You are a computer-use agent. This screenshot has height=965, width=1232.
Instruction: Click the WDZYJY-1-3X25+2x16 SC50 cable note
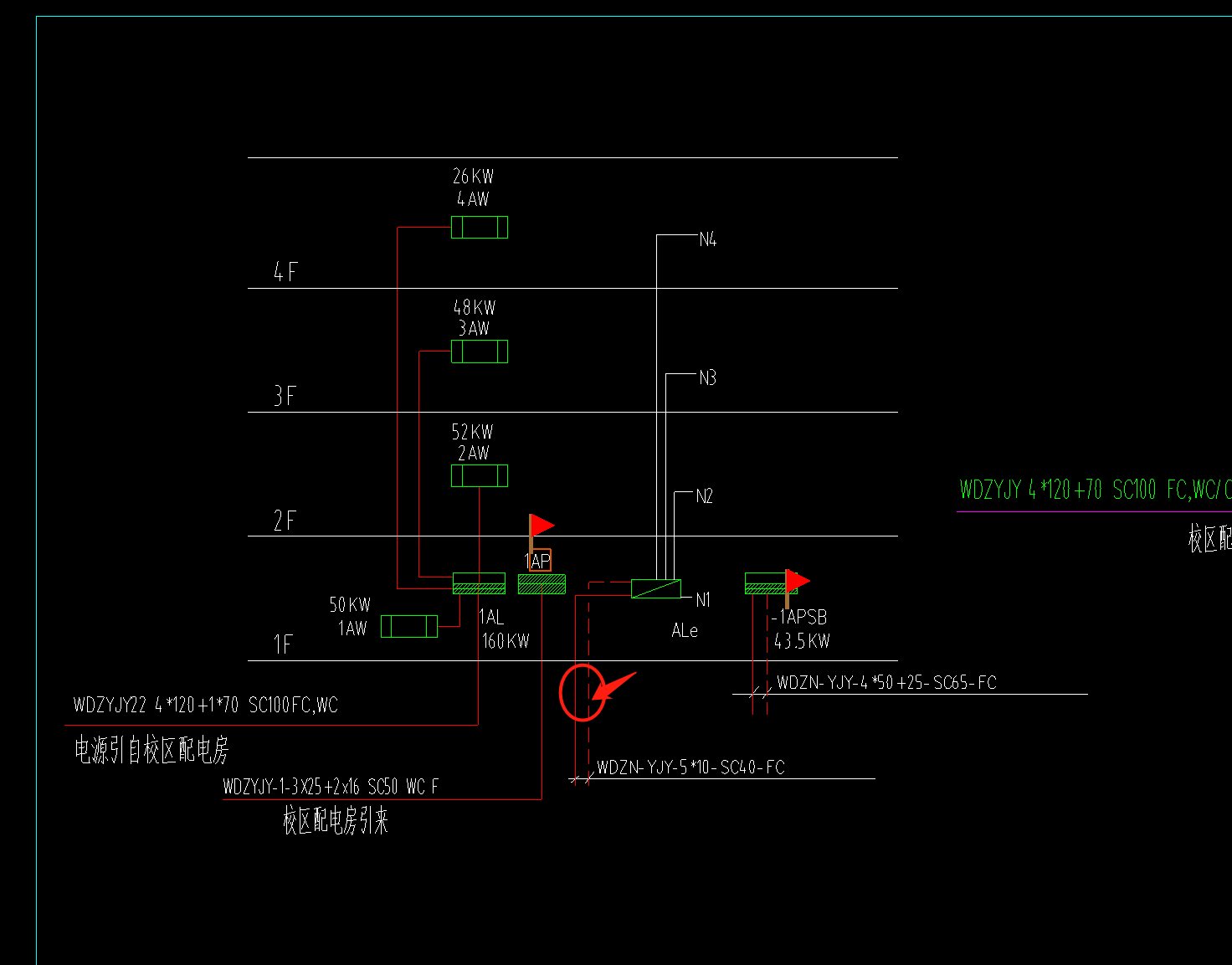click(331, 787)
